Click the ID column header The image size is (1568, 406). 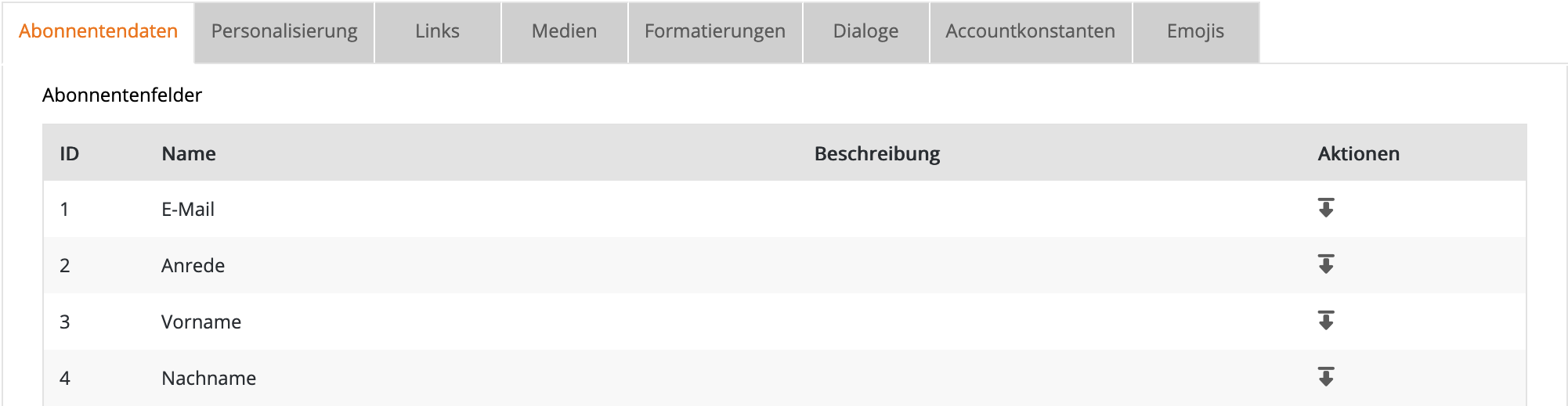[70, 153]
